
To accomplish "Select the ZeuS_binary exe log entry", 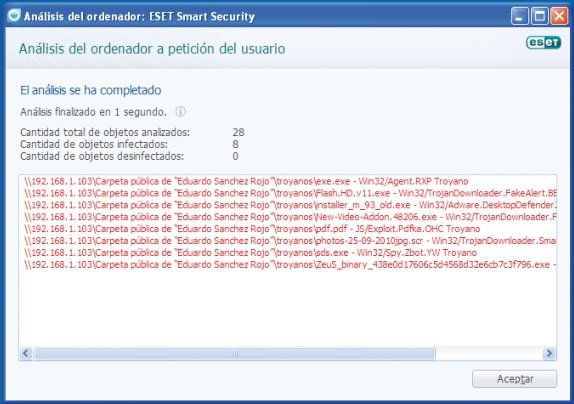I will (290, 264).
